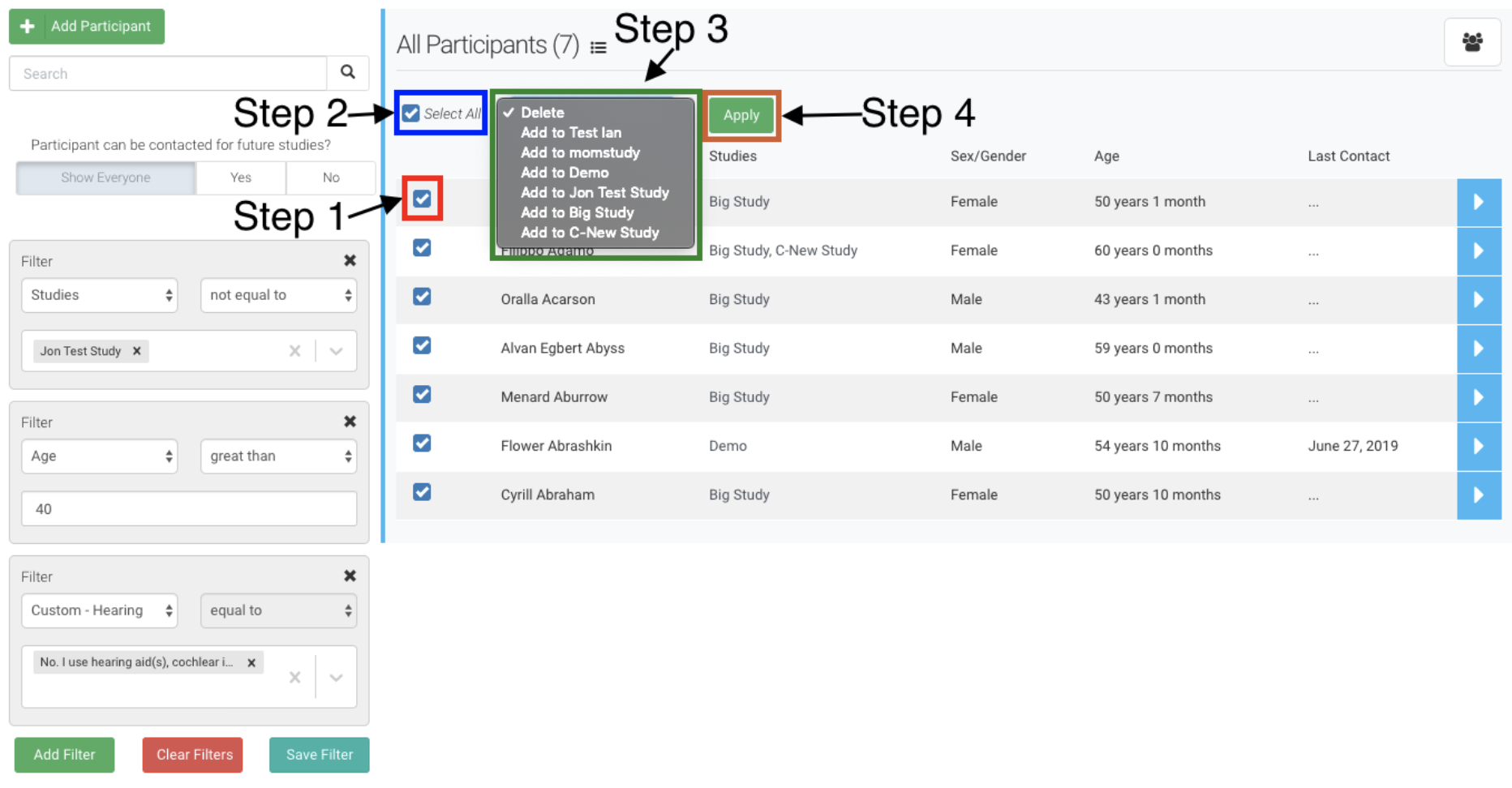The image size is (1512, 788).
Task: Expand the Custom - Hearing field dropdown
Action: (x=99, y=610)
